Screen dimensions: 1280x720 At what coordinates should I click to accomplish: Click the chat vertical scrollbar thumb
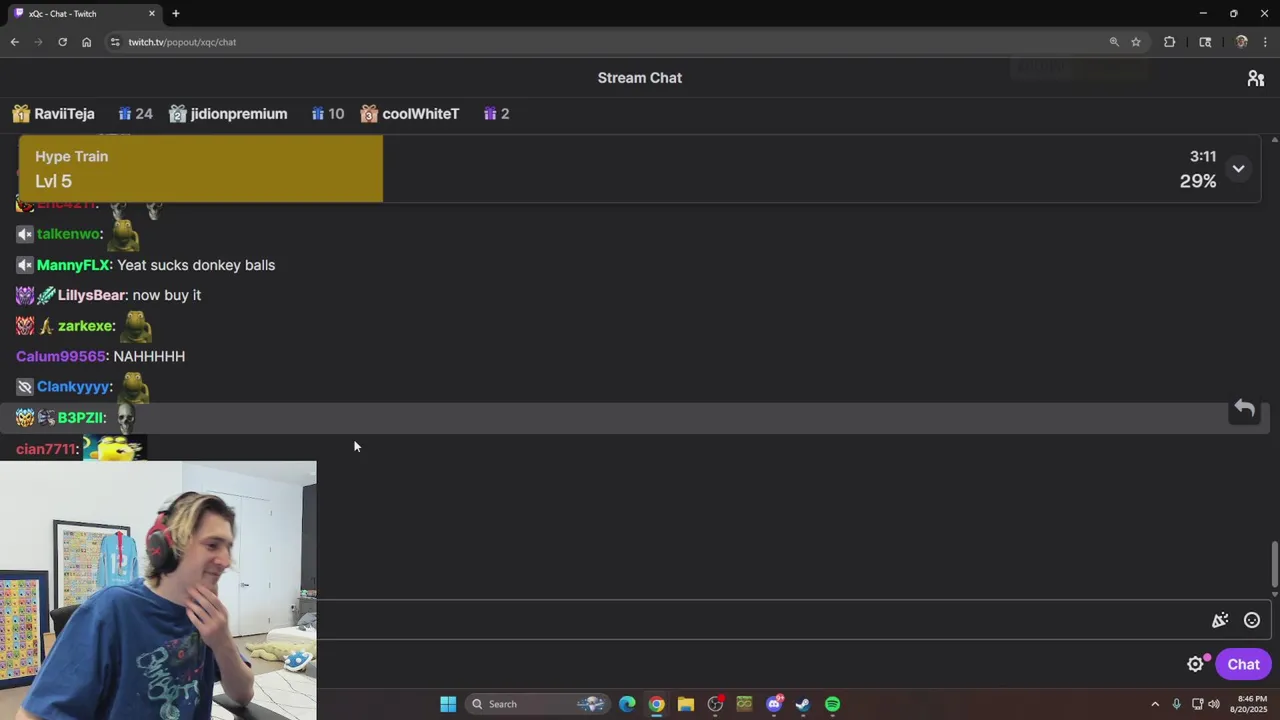[1274, 565]
